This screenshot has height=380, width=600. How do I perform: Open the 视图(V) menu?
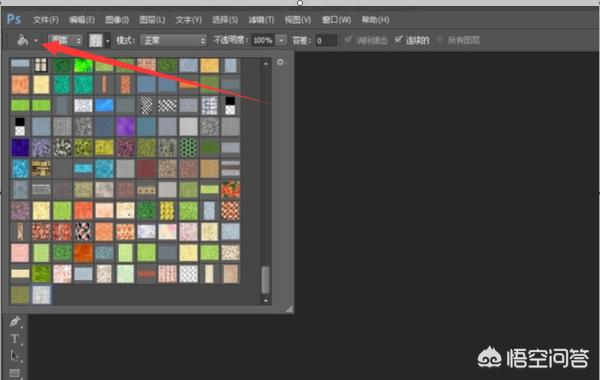[298, 20]
